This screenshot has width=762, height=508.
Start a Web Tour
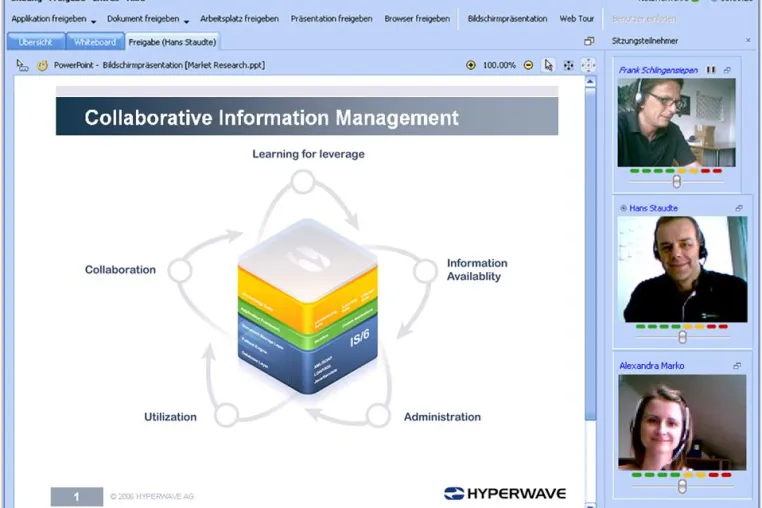[577, 18]
